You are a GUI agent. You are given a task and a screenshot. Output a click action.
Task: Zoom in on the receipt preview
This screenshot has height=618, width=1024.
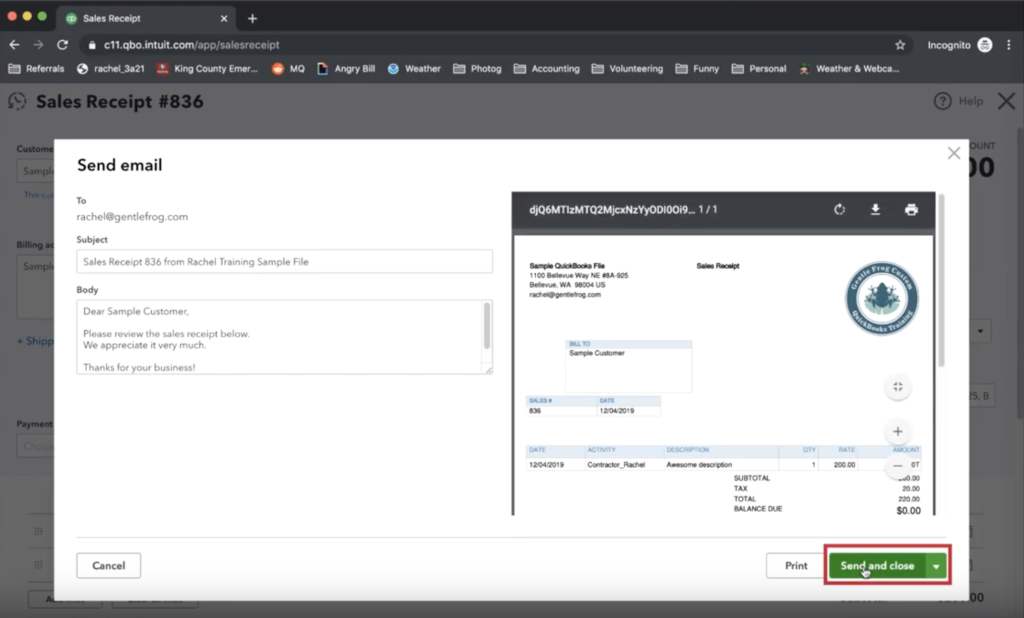(897, 431)
